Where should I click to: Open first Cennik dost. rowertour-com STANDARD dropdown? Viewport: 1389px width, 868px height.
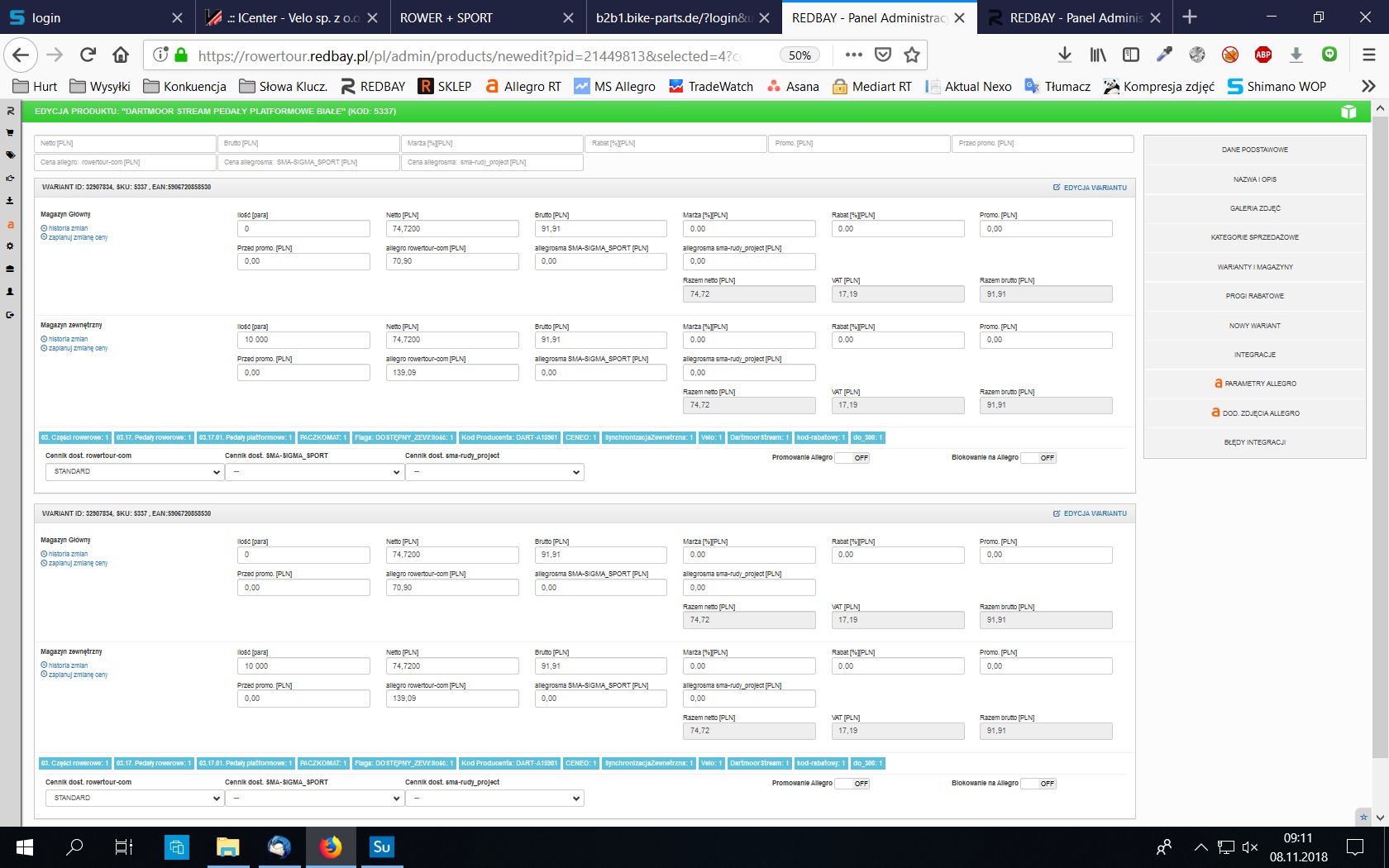coord(134,472)
